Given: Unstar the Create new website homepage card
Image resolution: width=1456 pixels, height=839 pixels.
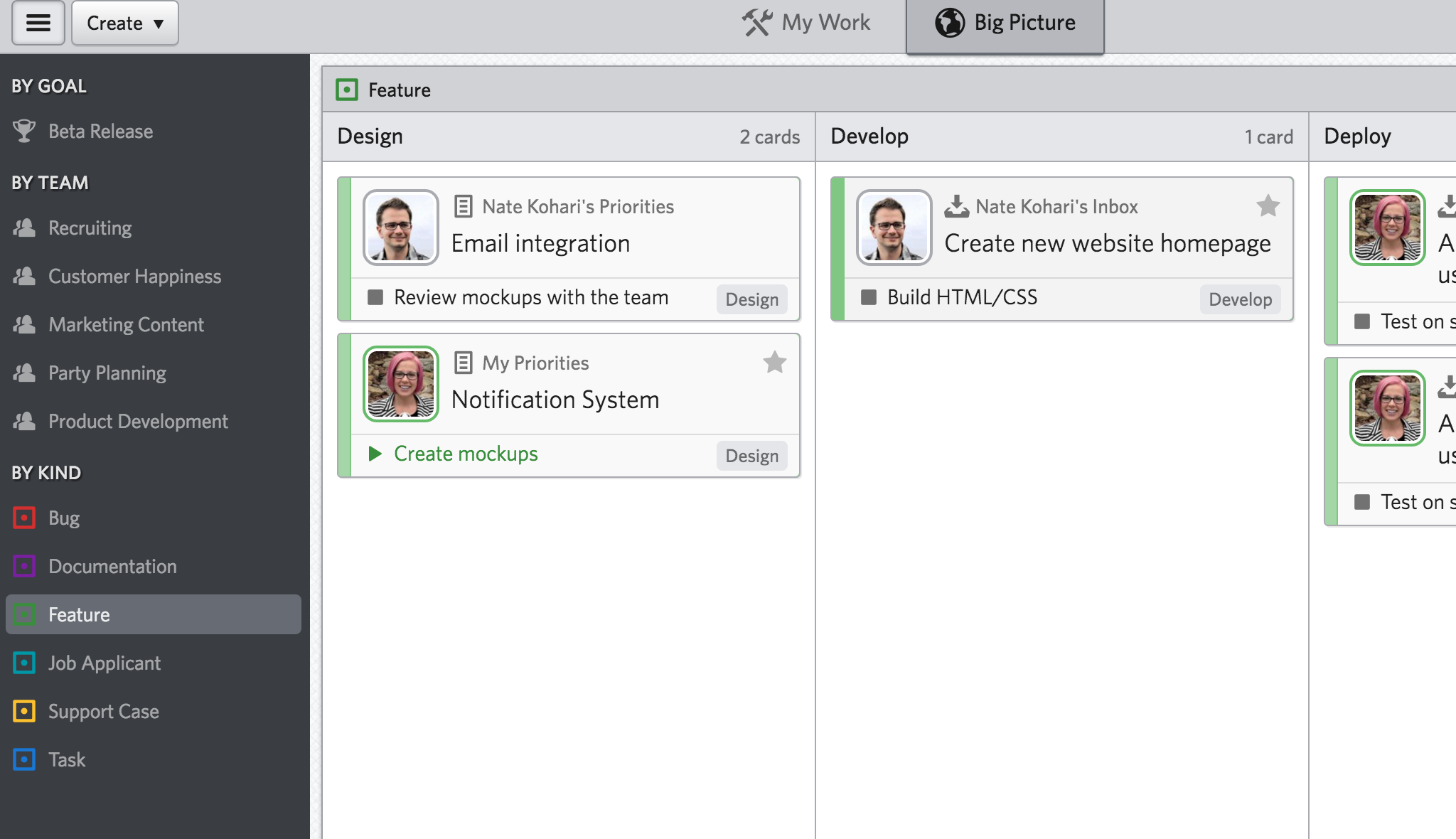Looking at the screenshot, I should point(1268,206).
